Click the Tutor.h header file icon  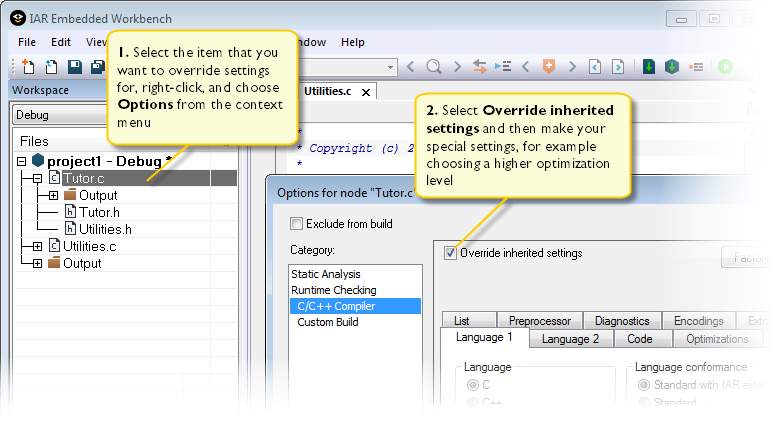tap(70, 212)
